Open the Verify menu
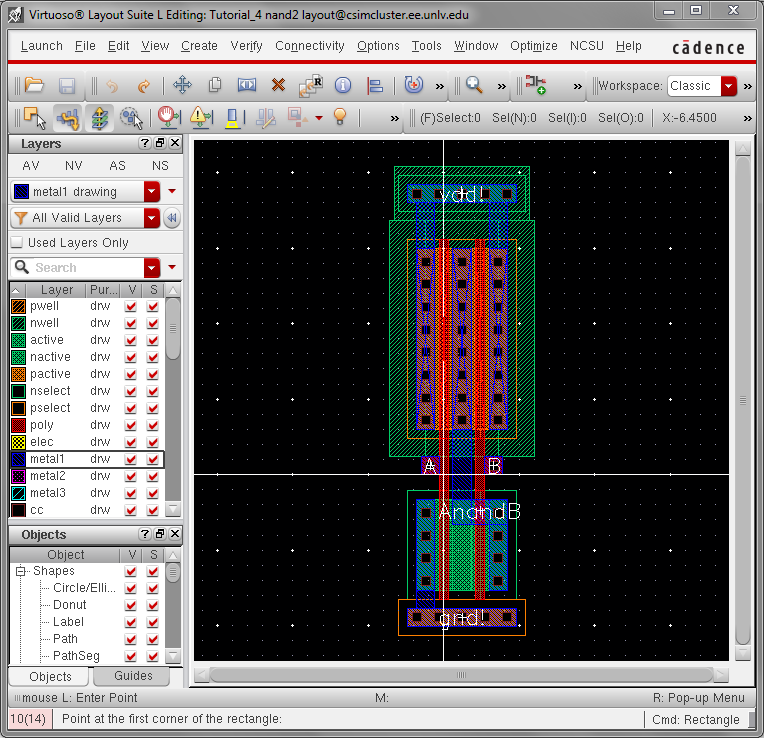 click(x=246, y=46)
